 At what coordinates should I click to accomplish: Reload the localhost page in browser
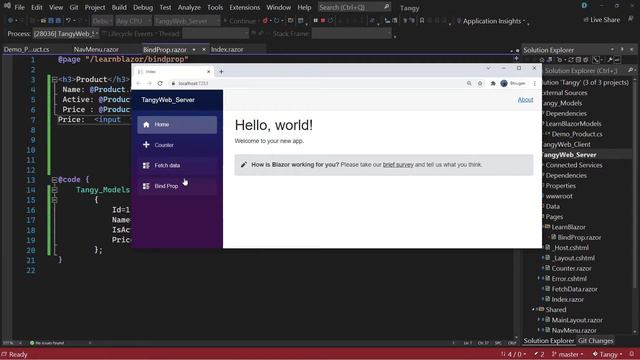pos(160,83)
